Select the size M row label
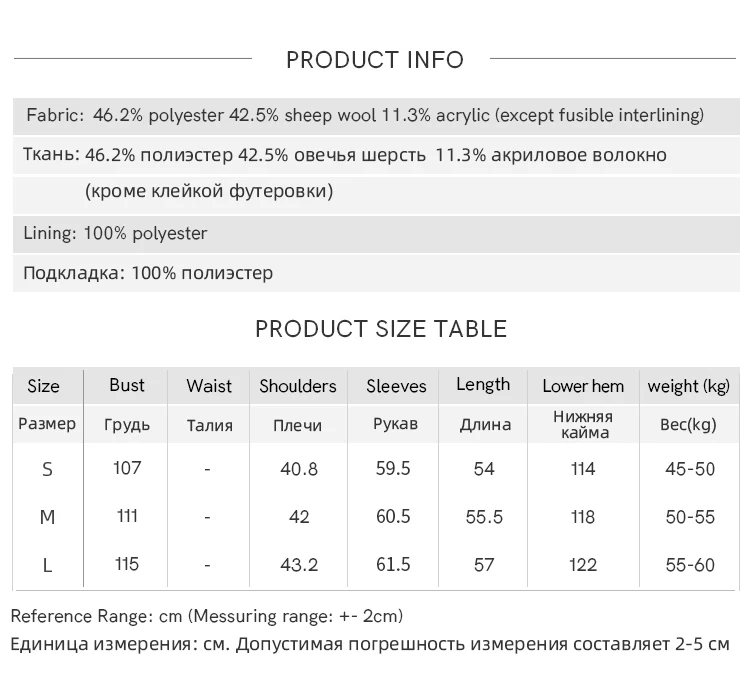Viewport: 750px width, 692px height. 47,517
